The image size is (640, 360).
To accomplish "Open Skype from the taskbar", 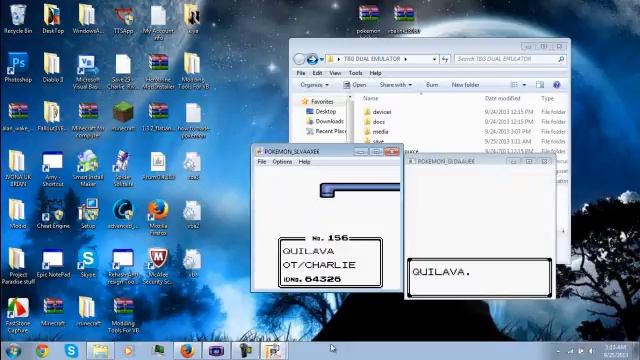I will tap(71, 351).
